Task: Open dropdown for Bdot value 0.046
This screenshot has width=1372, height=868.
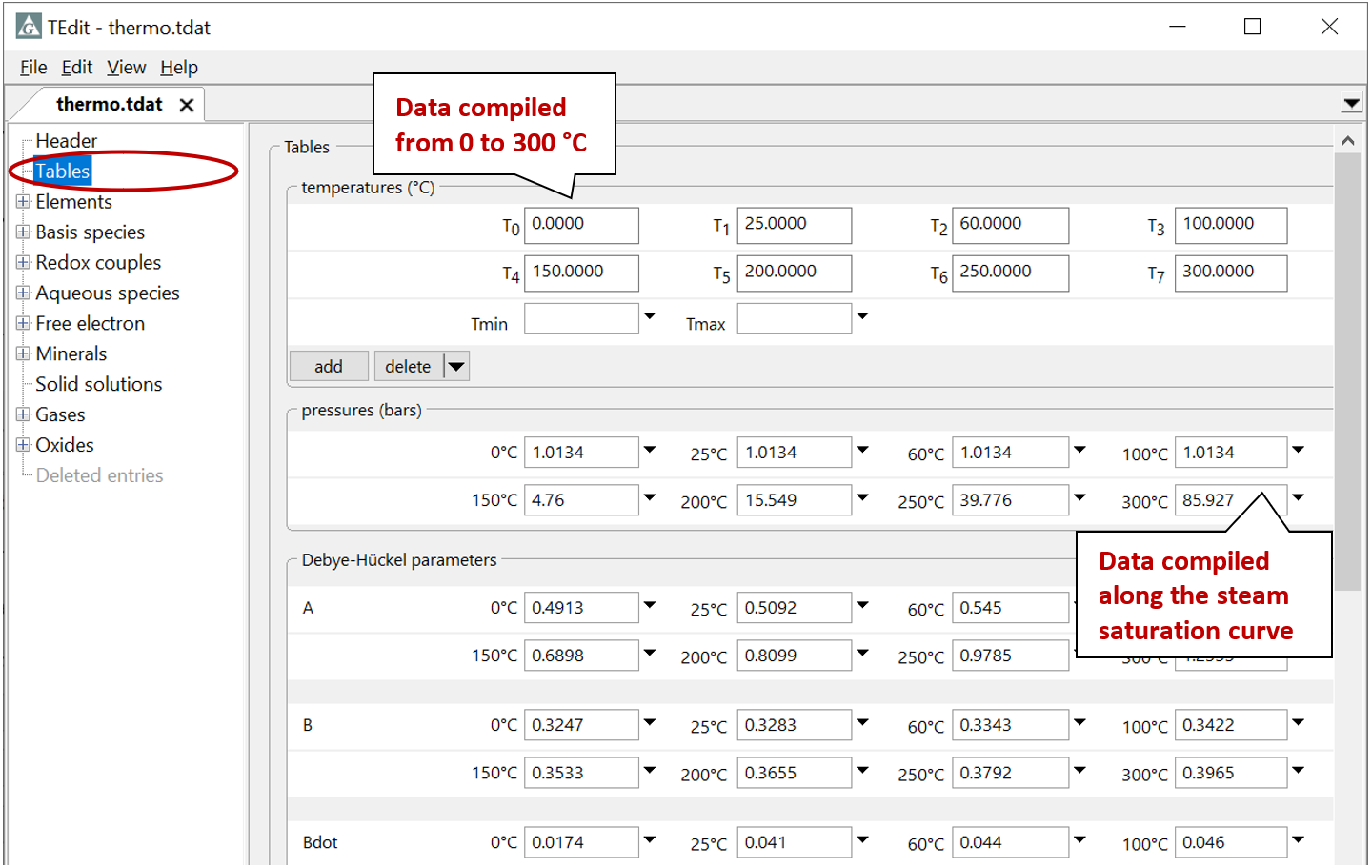Action: tap(1298, 839)
